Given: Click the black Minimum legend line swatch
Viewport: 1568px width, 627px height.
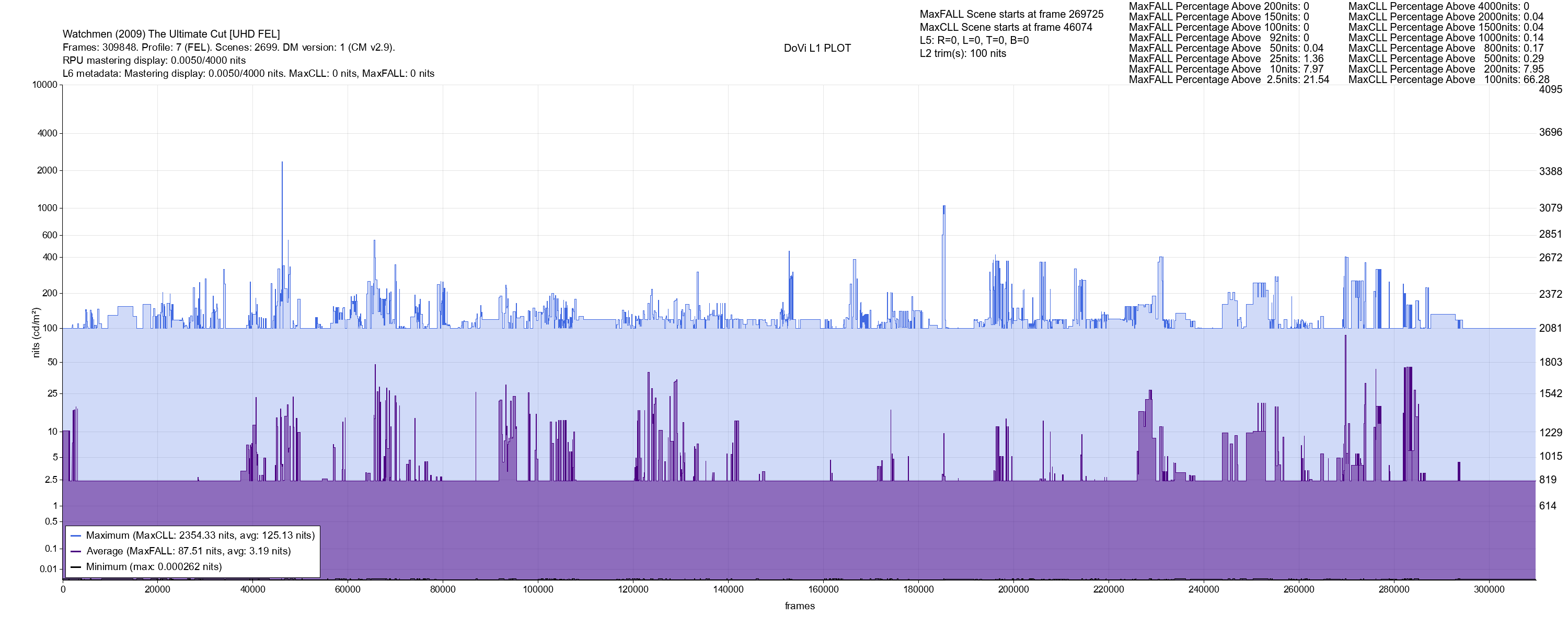Looking at the screenshot, I should click(x=76, y=567).
